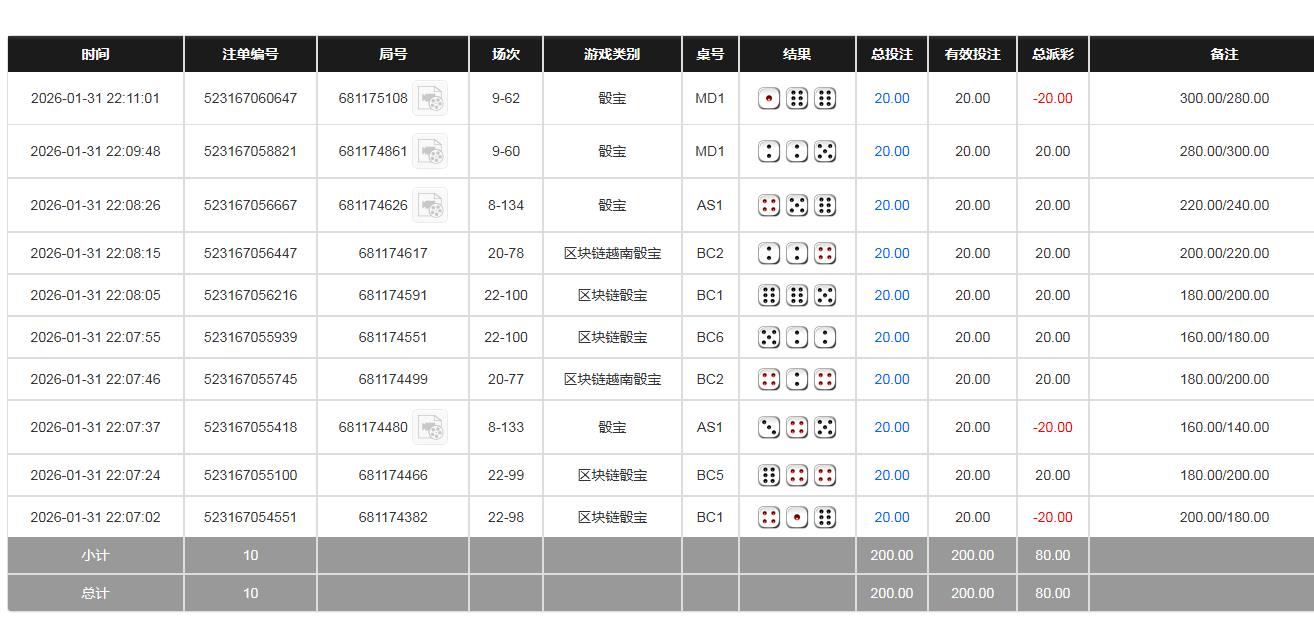1314x637 pixels.
Task: Open the blue 20.00 bet link for order 523167054551
Action: (891, 516)
